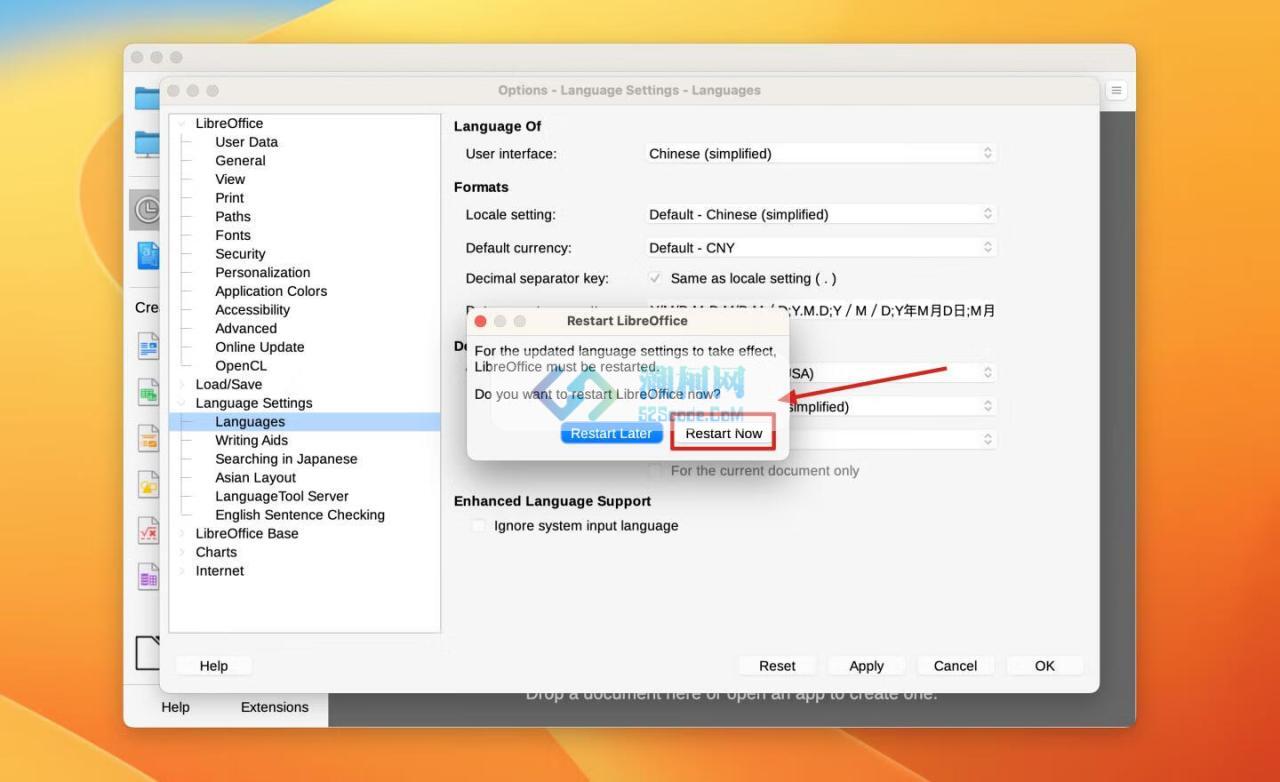Click the Remote Files icon in Start Center
The height and width of the screenshot is (782, 1280).
147,143
